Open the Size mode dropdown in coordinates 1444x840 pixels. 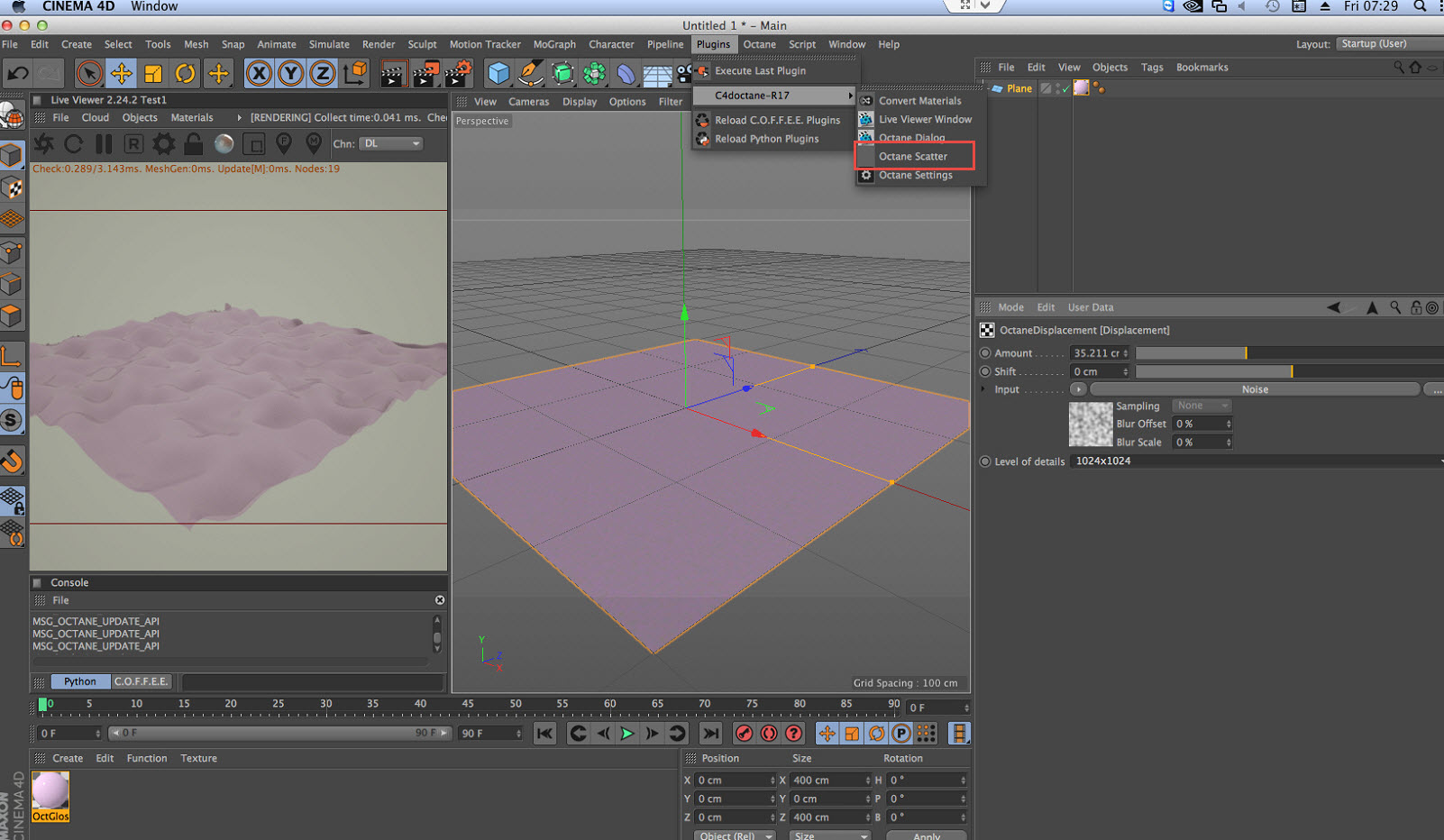click(x=829, y=836)
